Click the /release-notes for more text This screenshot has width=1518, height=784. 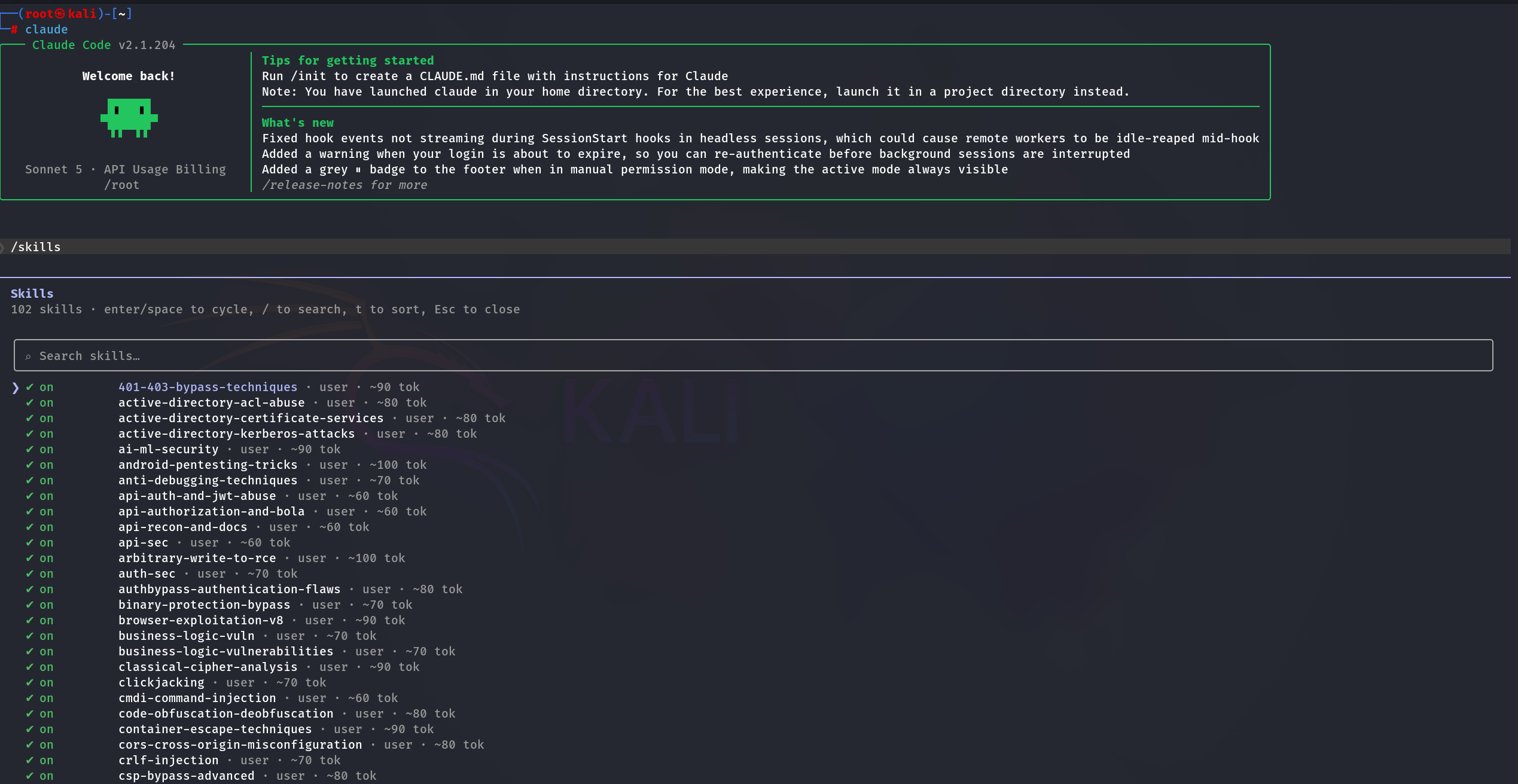345,185
